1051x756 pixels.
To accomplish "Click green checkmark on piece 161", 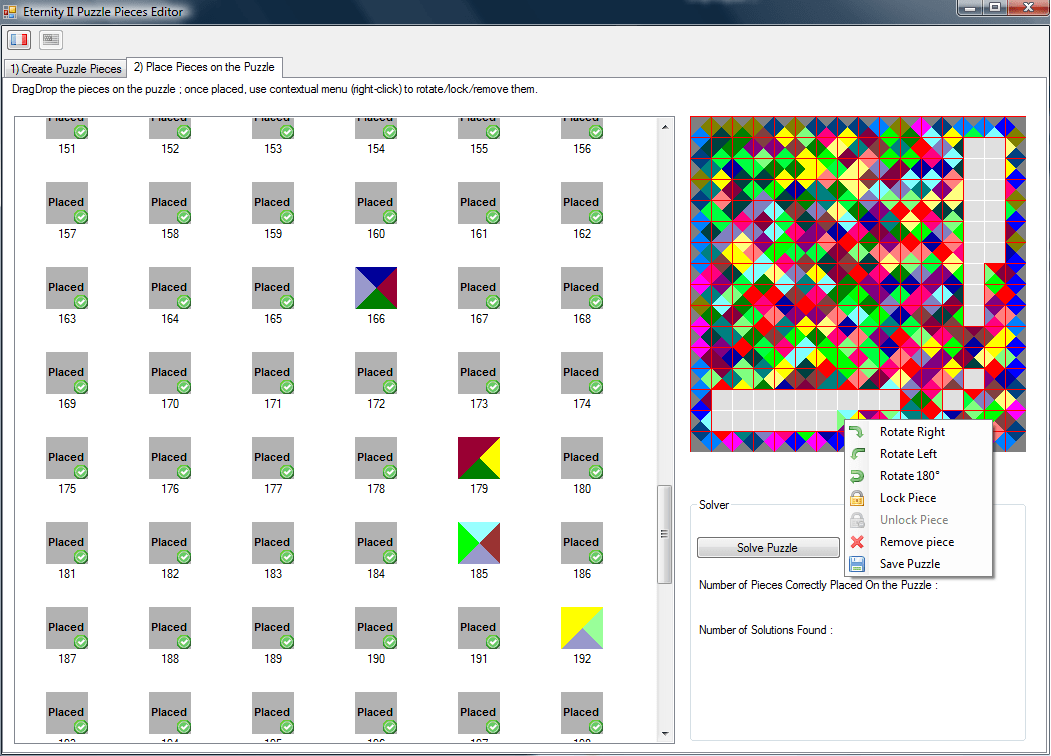I will 493,217.
